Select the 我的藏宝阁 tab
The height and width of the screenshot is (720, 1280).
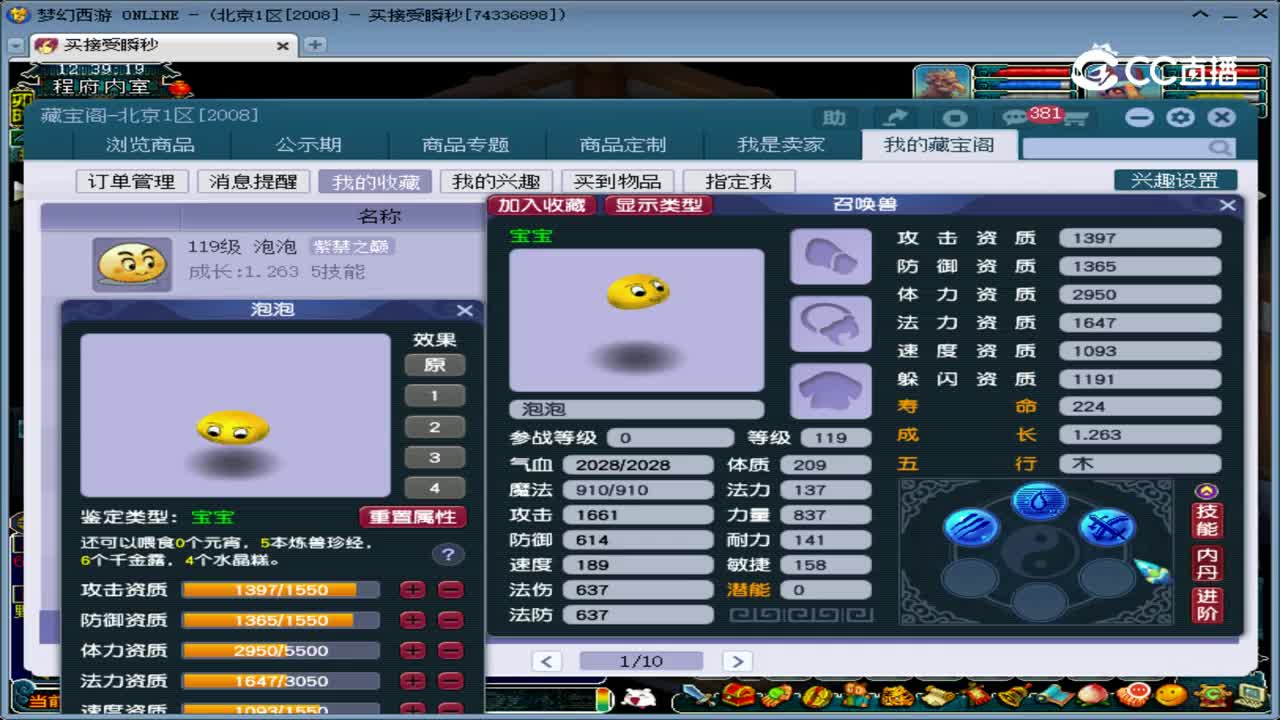coord(939,145)
